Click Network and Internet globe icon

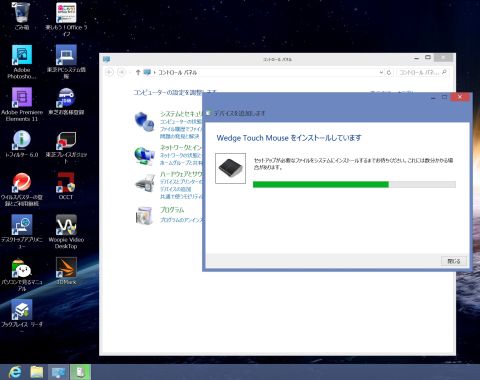pyautogui.click(x=144, y=156)
